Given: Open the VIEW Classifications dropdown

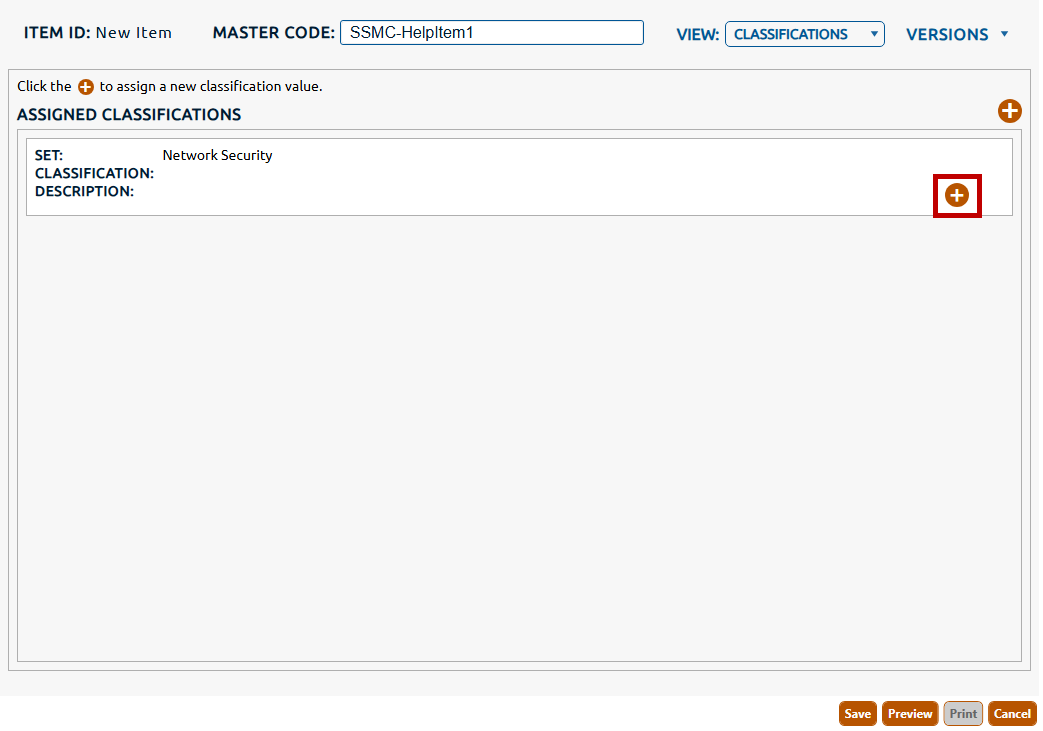Looking at the screenshot, I should 804,34.
